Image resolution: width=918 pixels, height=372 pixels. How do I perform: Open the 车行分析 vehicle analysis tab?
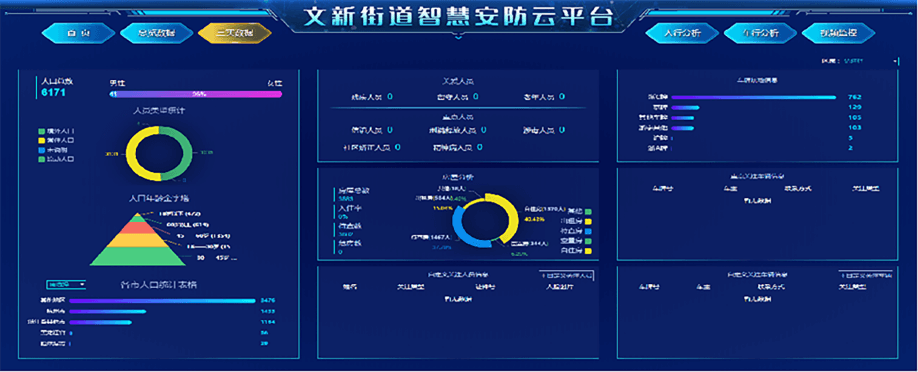point(760,33)
